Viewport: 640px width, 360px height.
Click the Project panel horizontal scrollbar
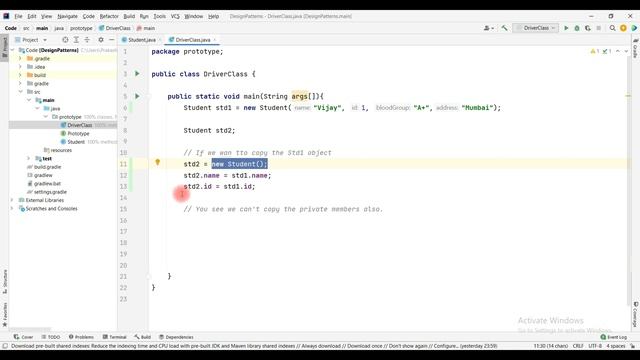point(29,329)
